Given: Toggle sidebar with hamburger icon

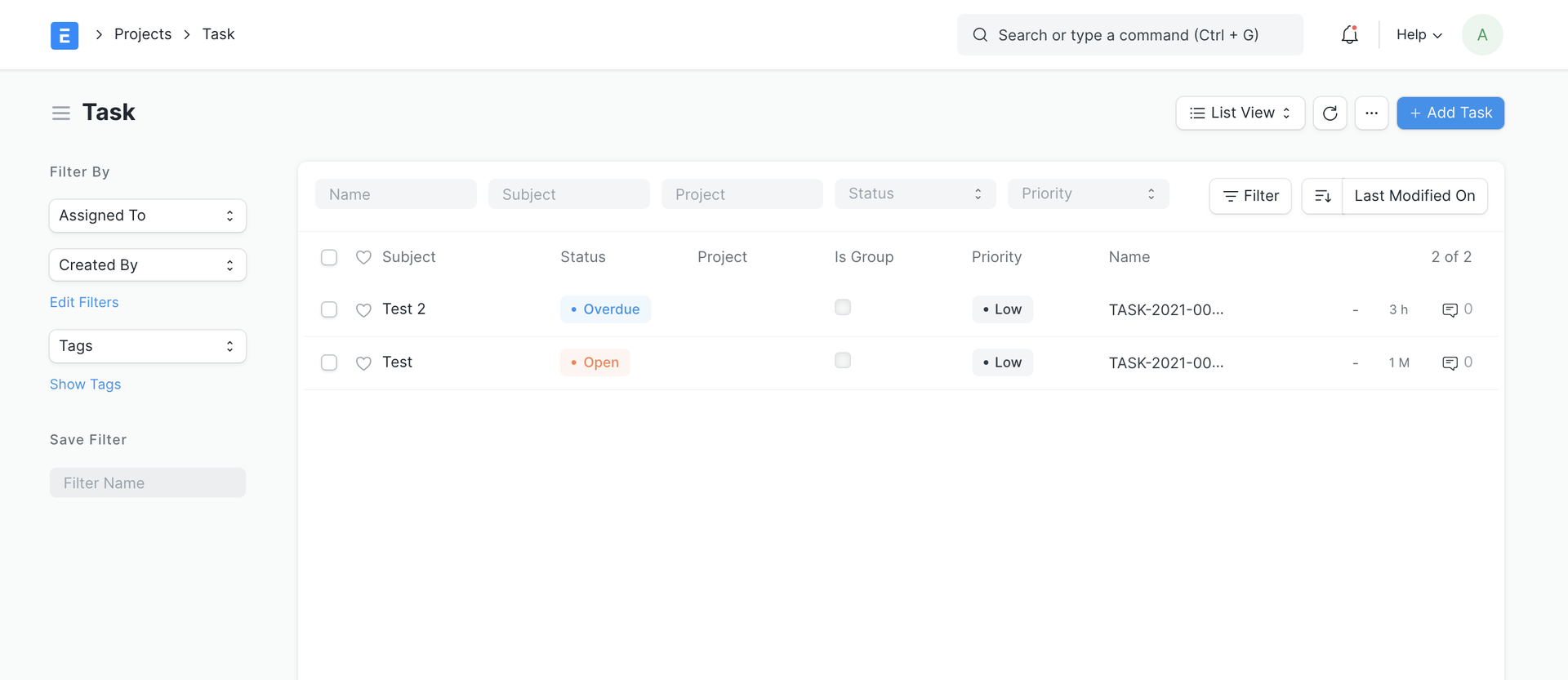Looking at the screenshot, I should tap(61, 113).
